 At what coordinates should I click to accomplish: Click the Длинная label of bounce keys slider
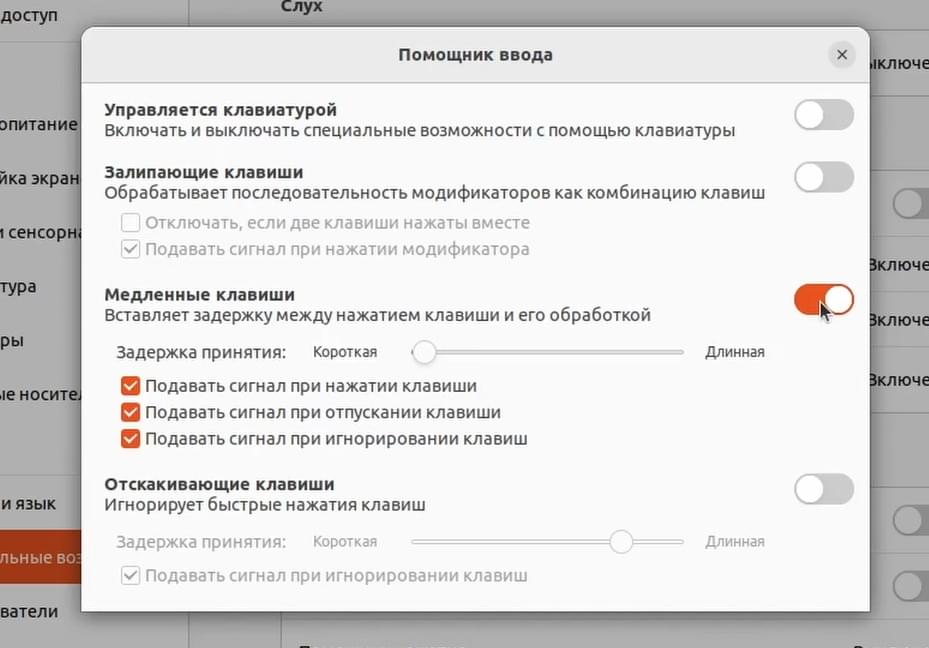(x=735, y=541)
